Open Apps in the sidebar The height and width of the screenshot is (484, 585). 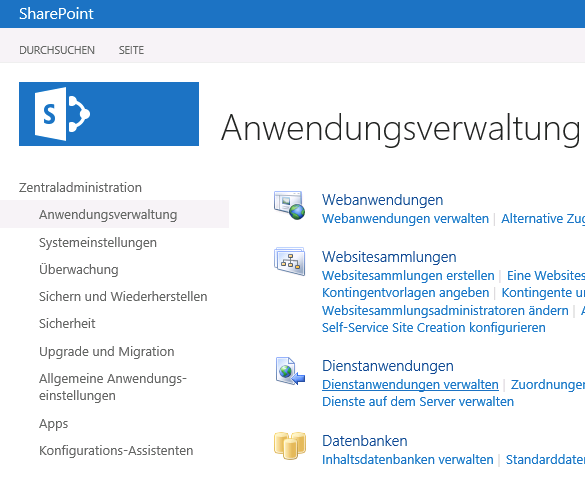[54, 424]
